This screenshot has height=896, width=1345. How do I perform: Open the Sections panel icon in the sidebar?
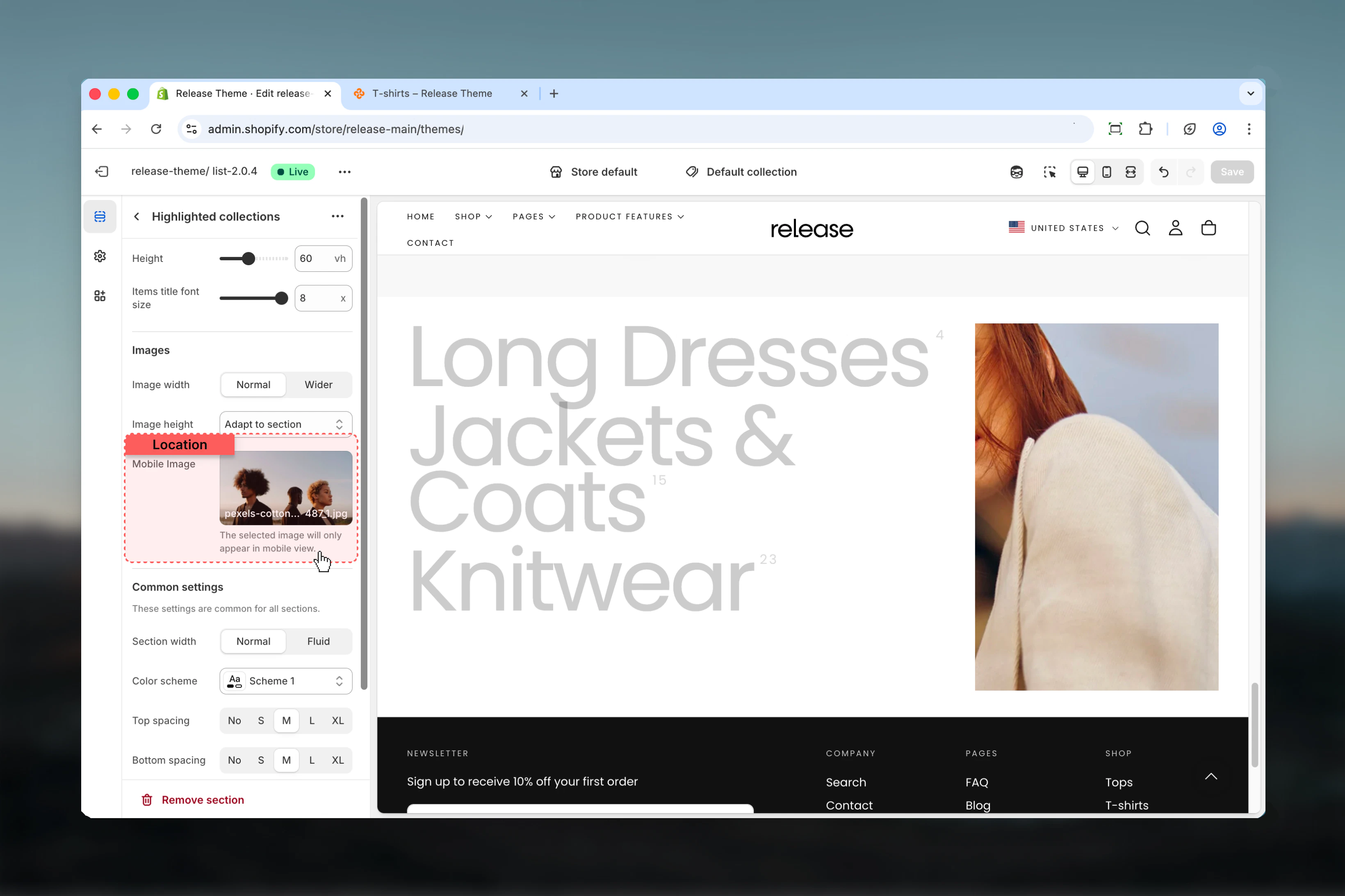(x=100, y=216)
